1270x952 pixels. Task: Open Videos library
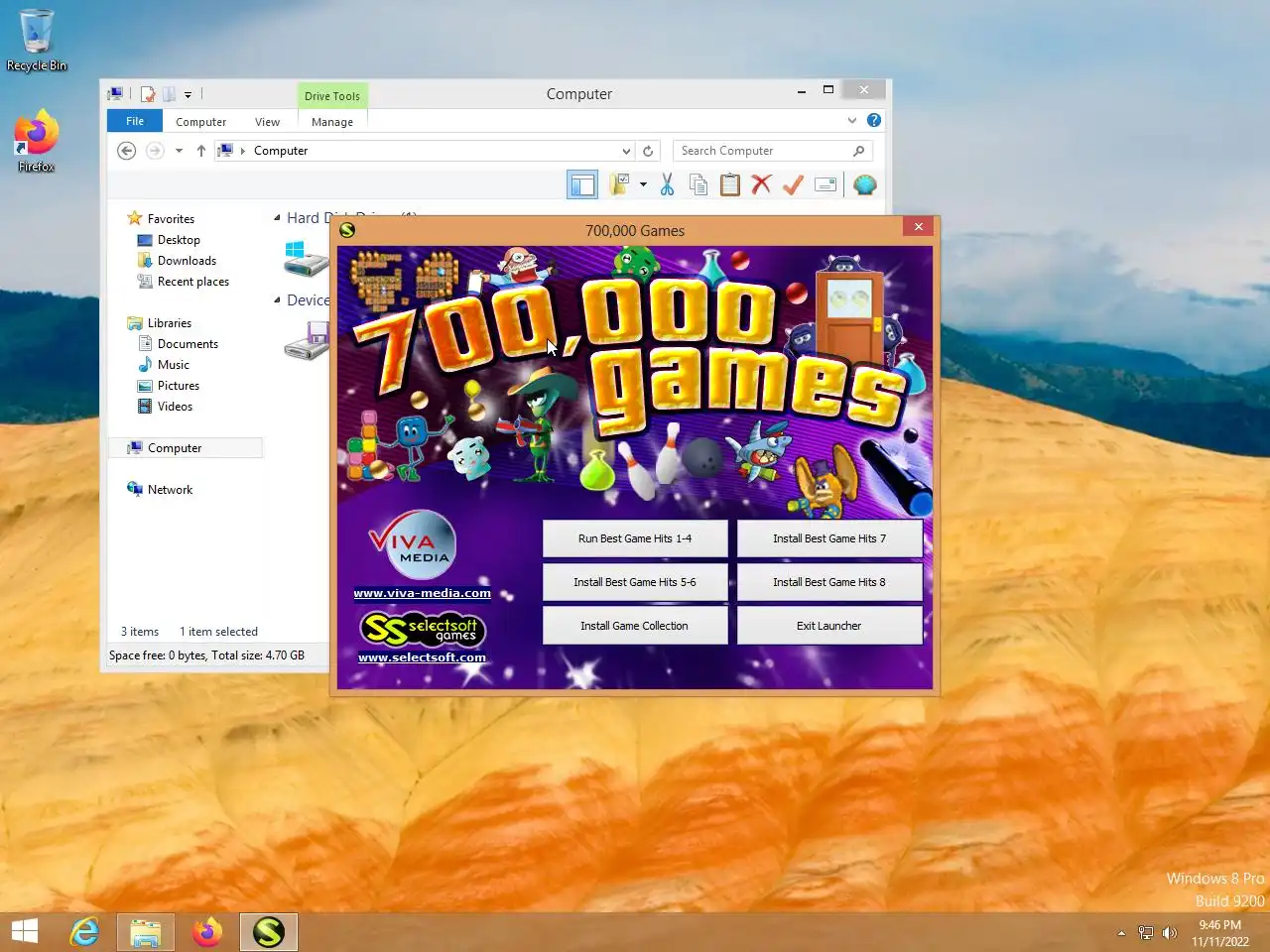point(175,407)
